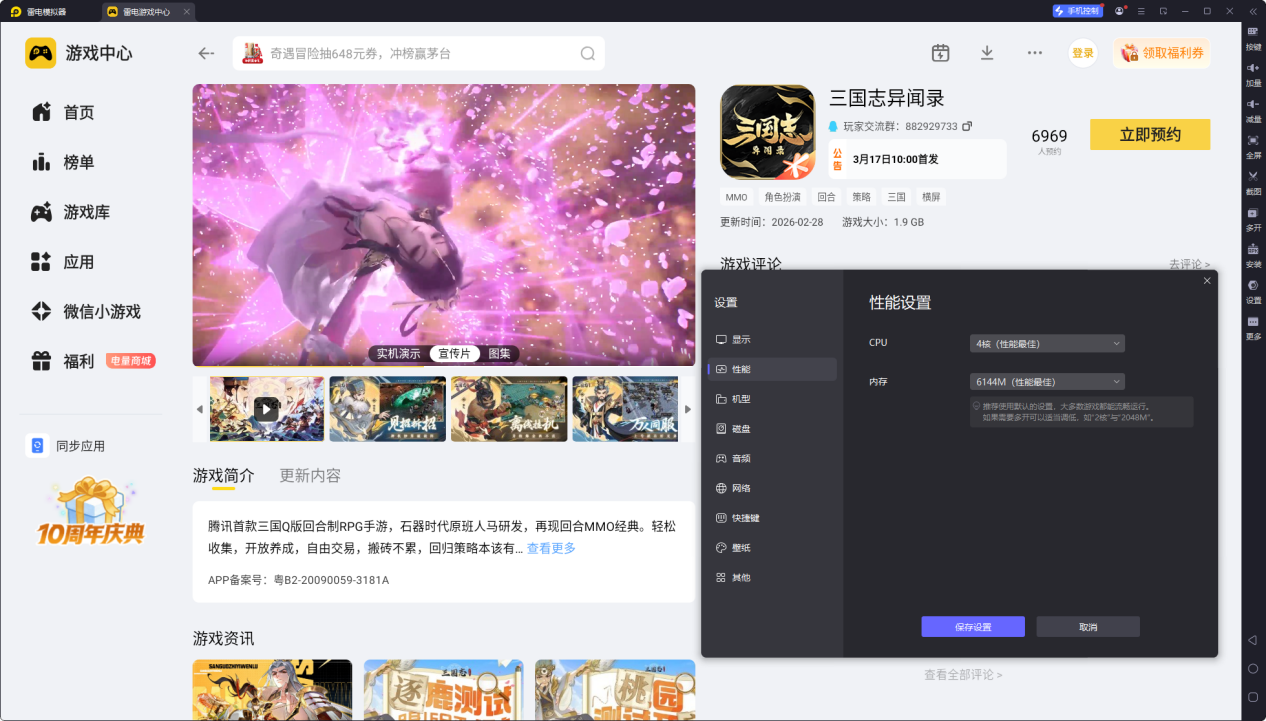Click the 全屏 fullscreen icon

tap(1253, 141)
